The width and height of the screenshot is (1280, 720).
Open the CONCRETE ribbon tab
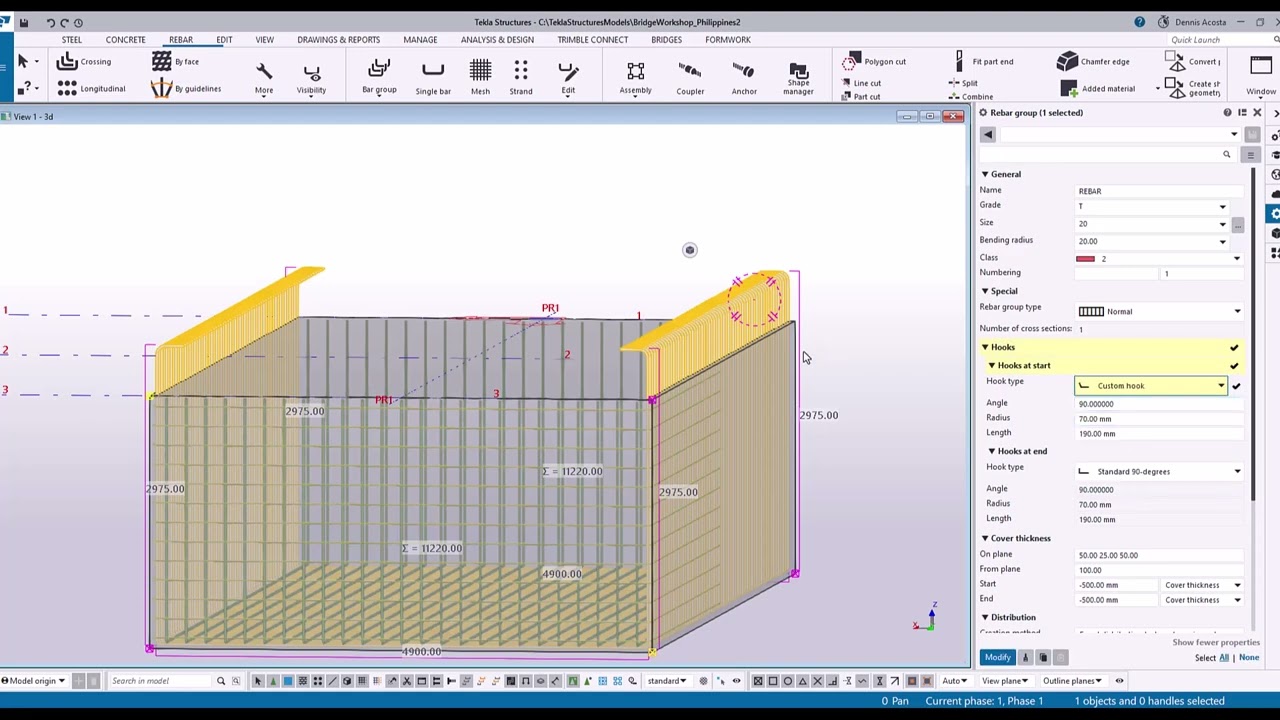coord(126,40)
